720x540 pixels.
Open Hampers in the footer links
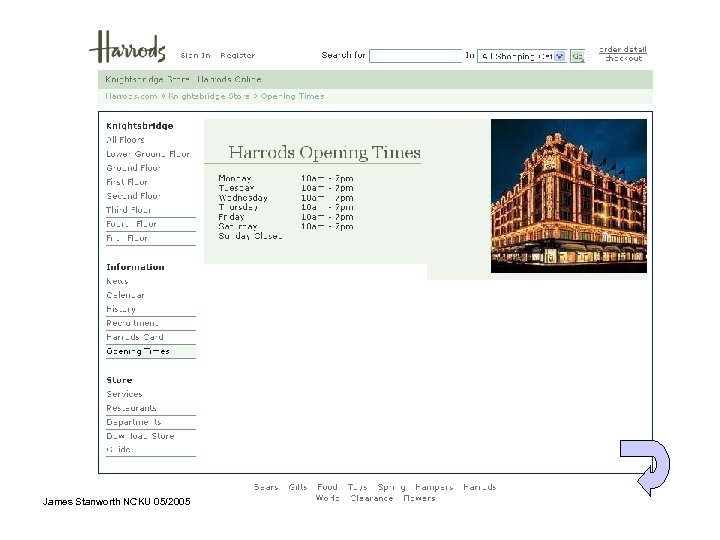click(434, 487)
